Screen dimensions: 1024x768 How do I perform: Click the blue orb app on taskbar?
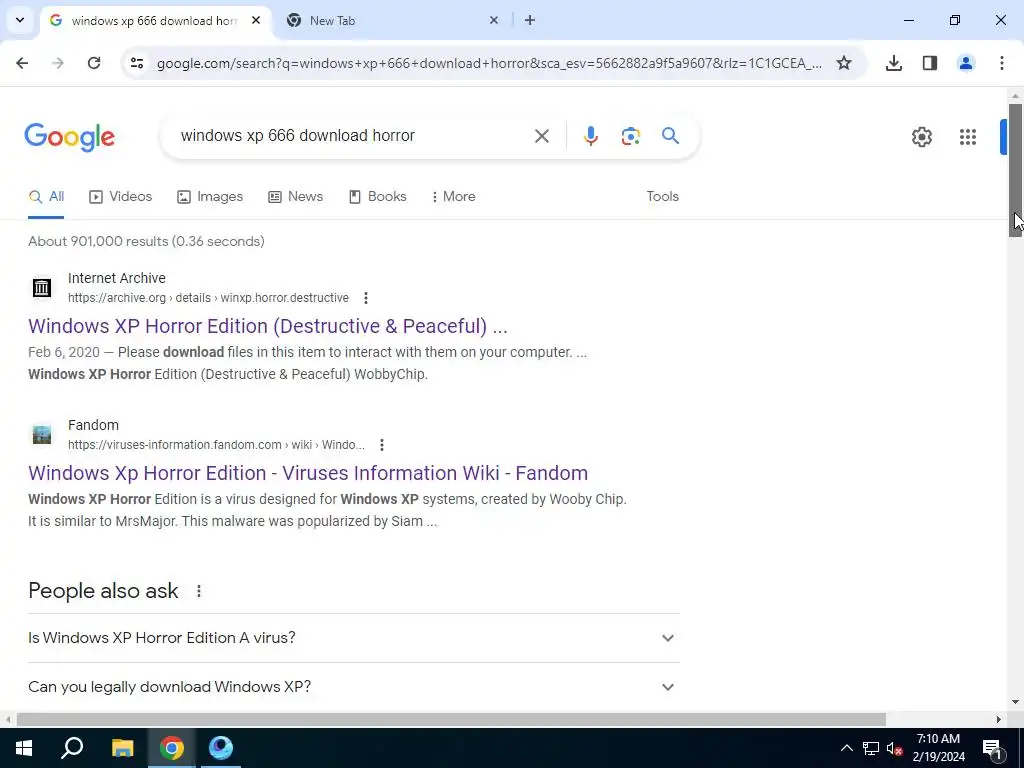(x=221, y=748)
